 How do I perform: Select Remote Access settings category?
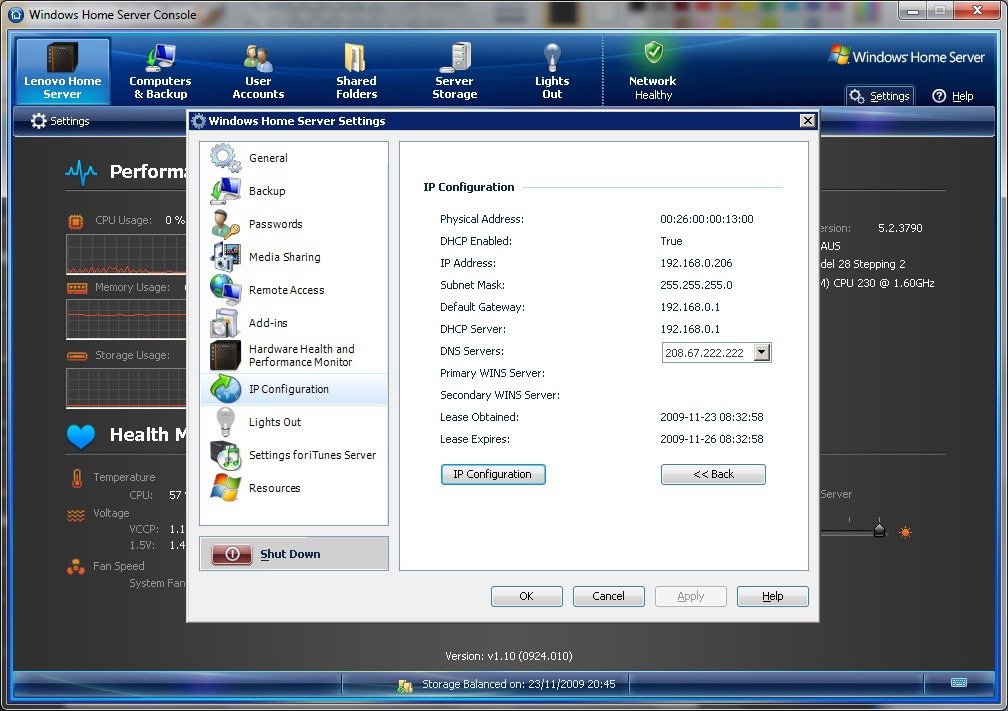point(294,290)
